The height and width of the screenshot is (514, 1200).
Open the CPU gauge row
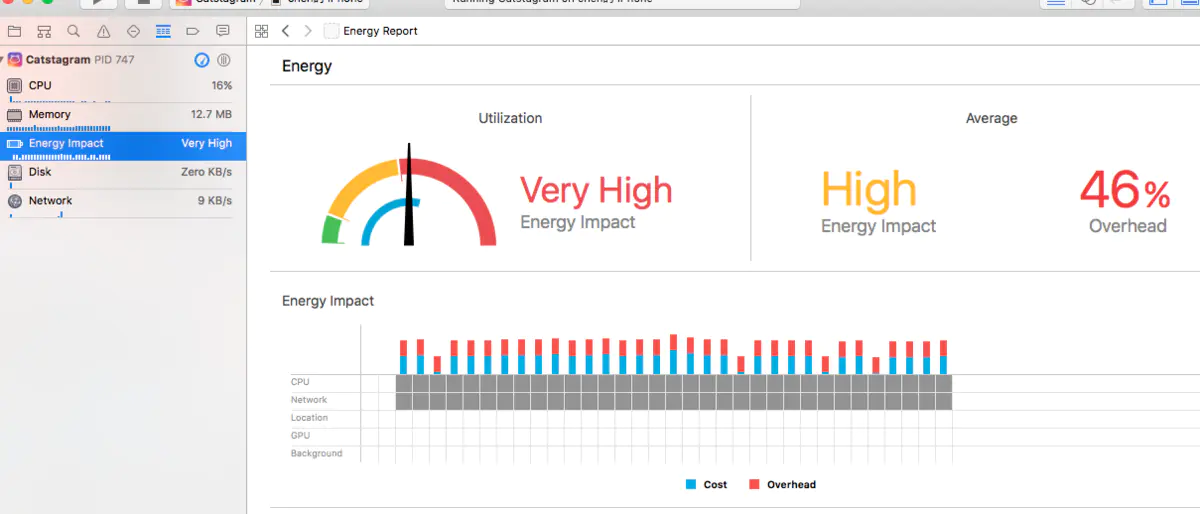[123, 88]
